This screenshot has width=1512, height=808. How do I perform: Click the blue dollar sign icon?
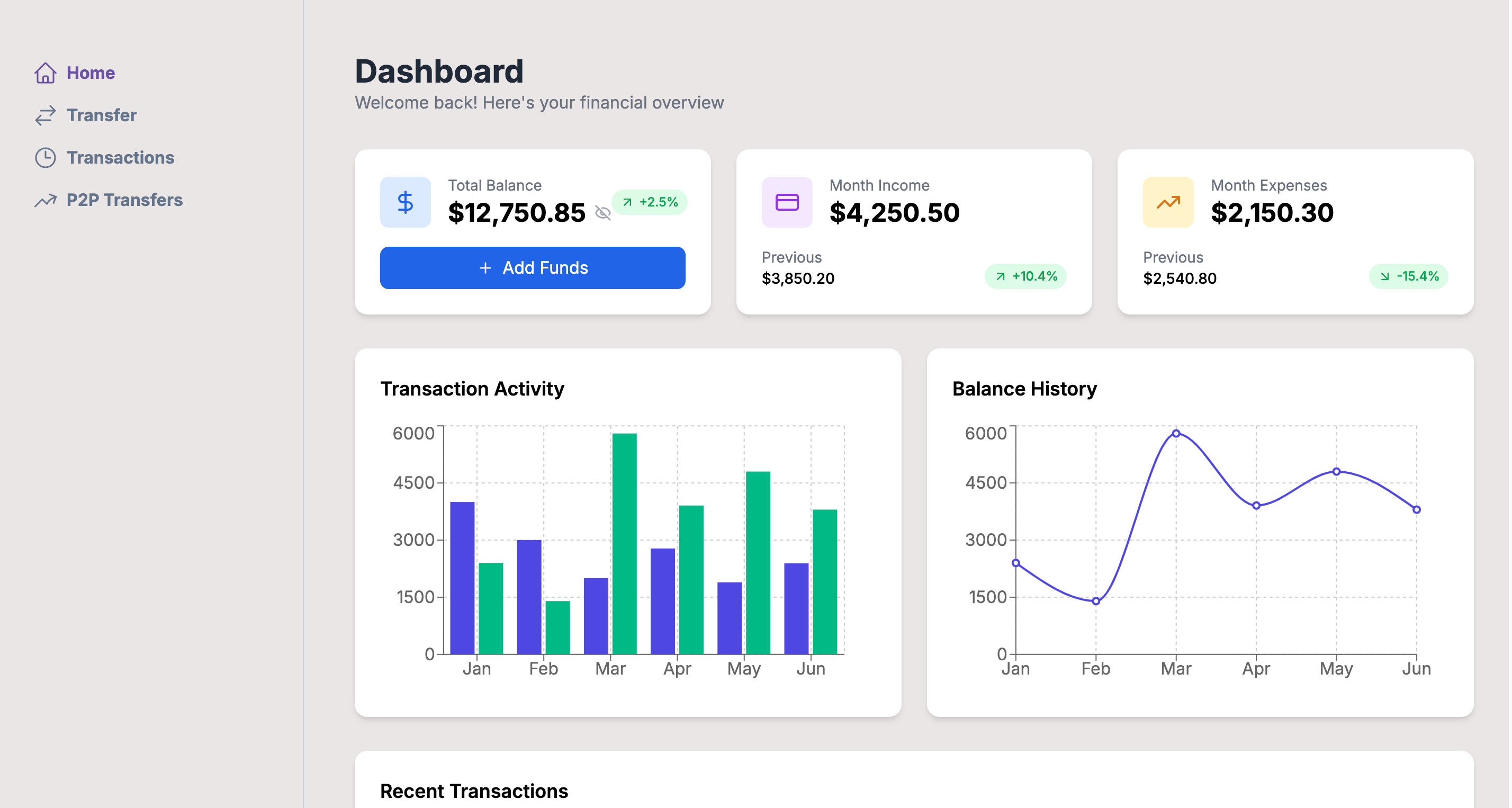point(405,202)
